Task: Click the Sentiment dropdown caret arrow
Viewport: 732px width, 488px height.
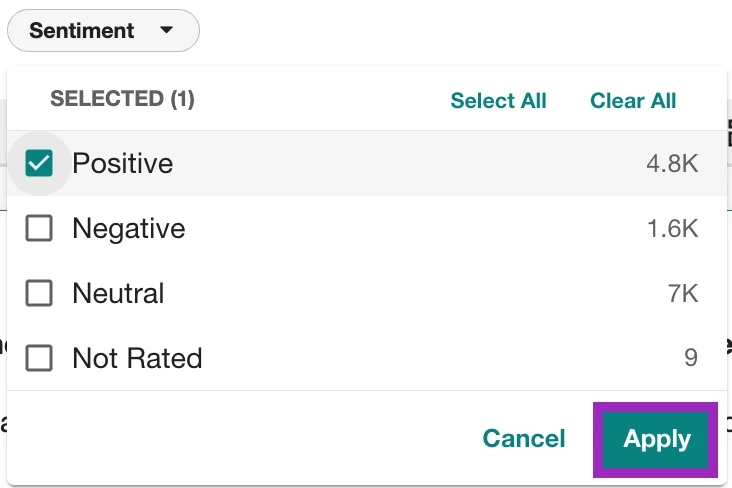Action: tap(166, 30)
